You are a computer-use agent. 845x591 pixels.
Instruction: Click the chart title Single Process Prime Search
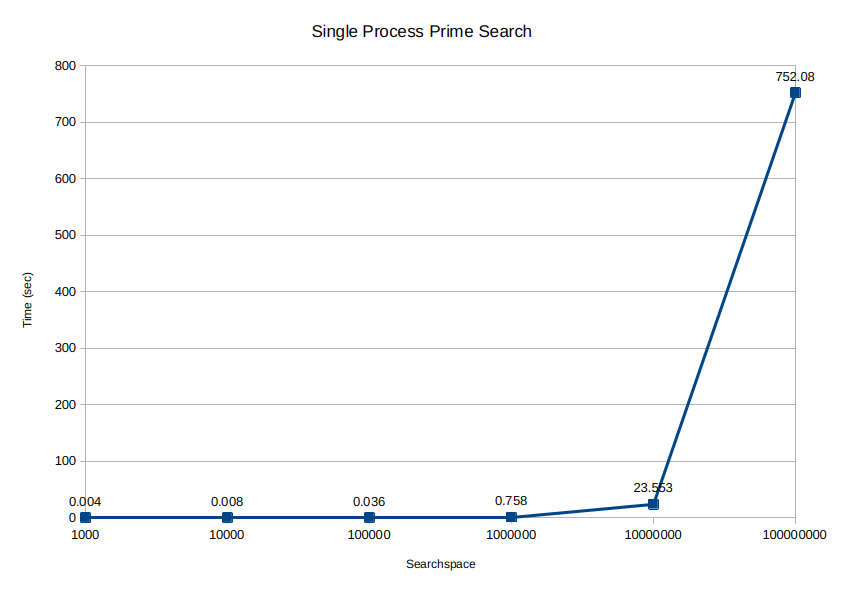point(421,31)
